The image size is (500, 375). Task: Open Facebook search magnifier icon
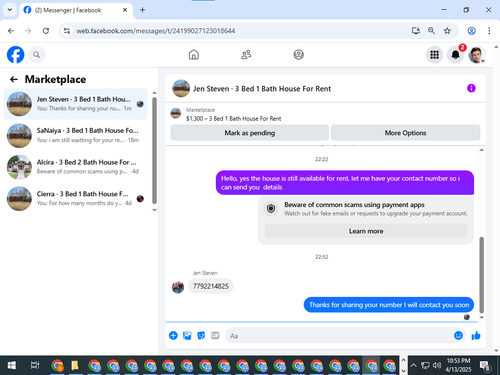(x=37, y=55)
